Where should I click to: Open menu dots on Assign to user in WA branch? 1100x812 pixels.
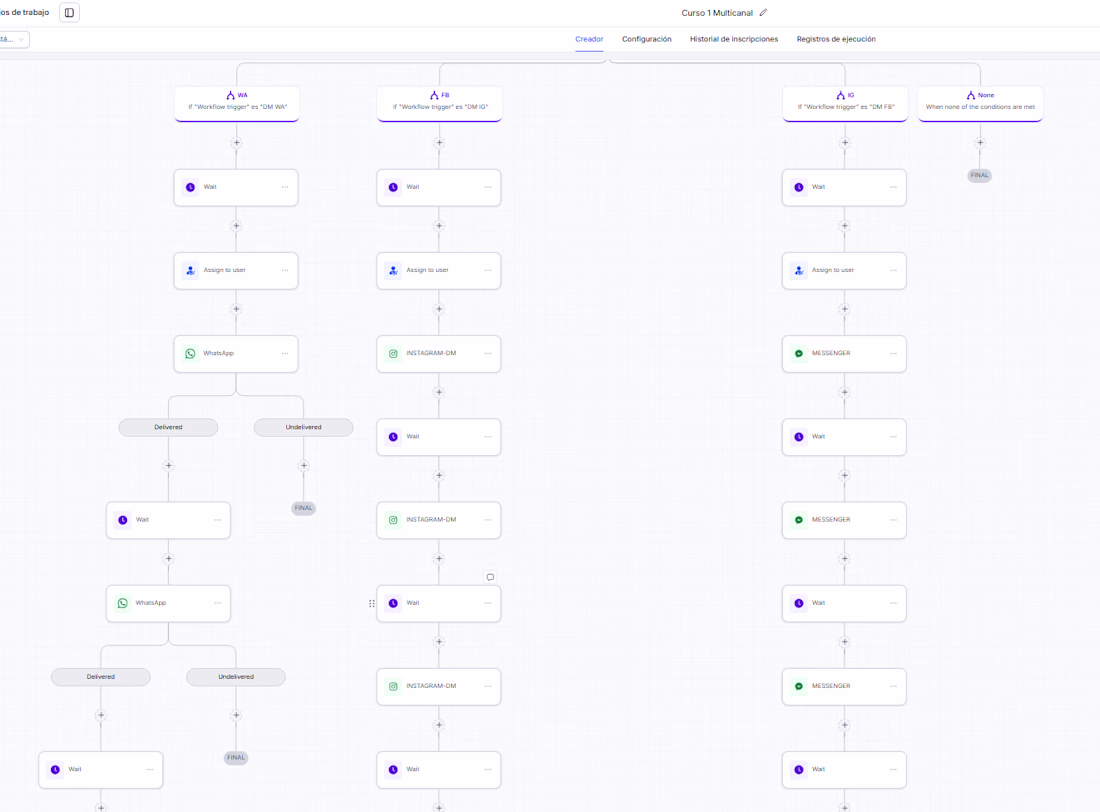tap(285, 270)
